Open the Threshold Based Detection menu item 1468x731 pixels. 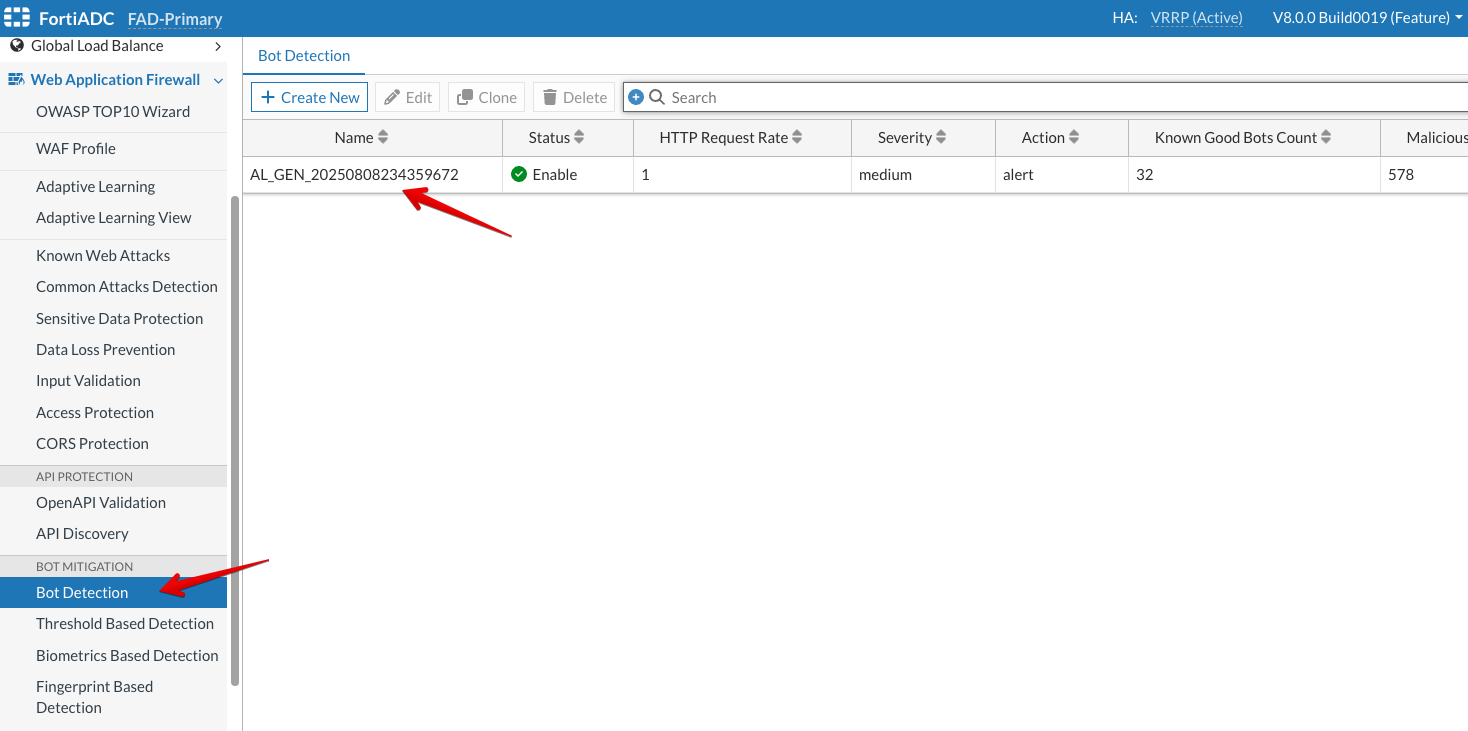[x=125, y=624]
